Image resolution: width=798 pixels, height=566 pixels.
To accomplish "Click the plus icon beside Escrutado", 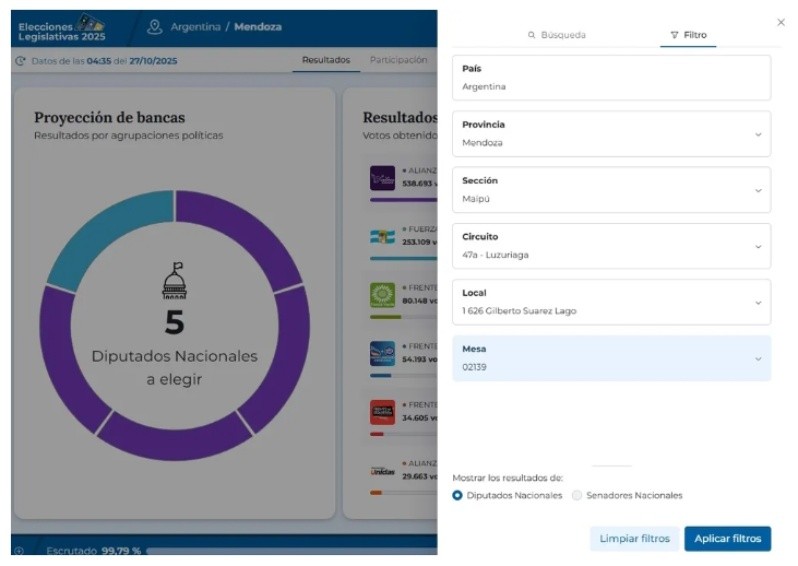I will click(x=19, y=551).
